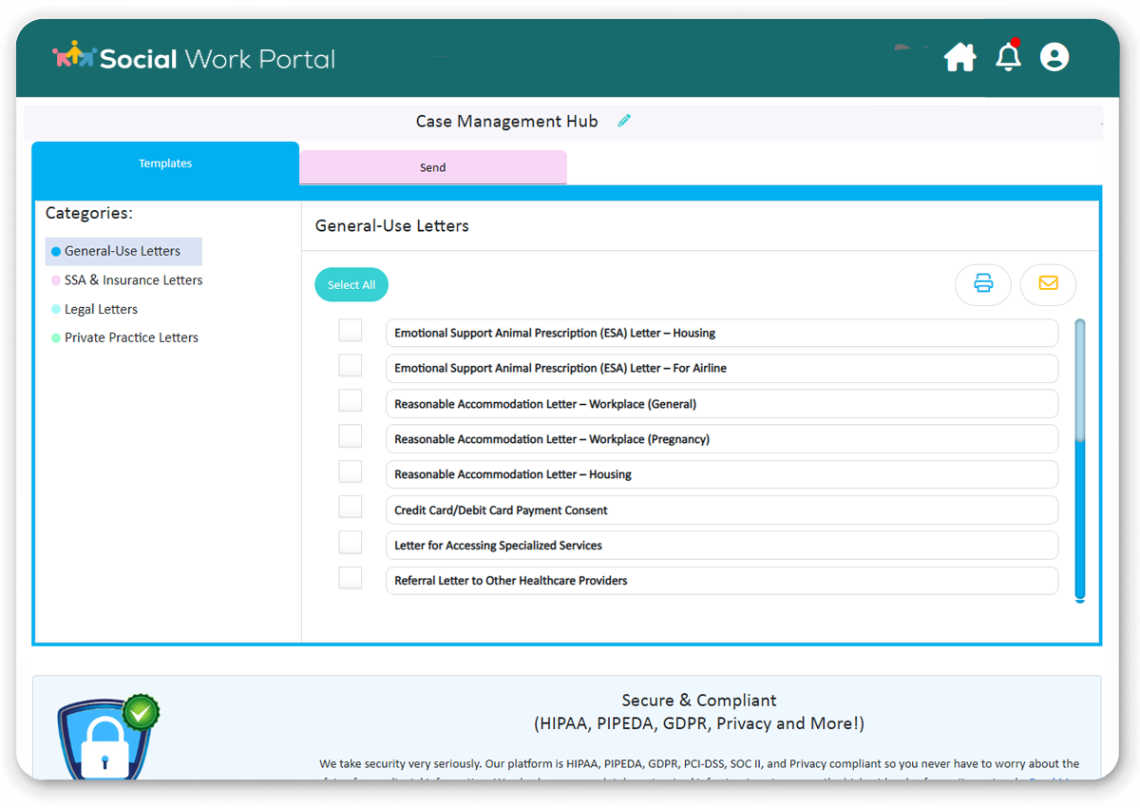
Task: Select the General-Use Letters category
Action: pos(123,251)
